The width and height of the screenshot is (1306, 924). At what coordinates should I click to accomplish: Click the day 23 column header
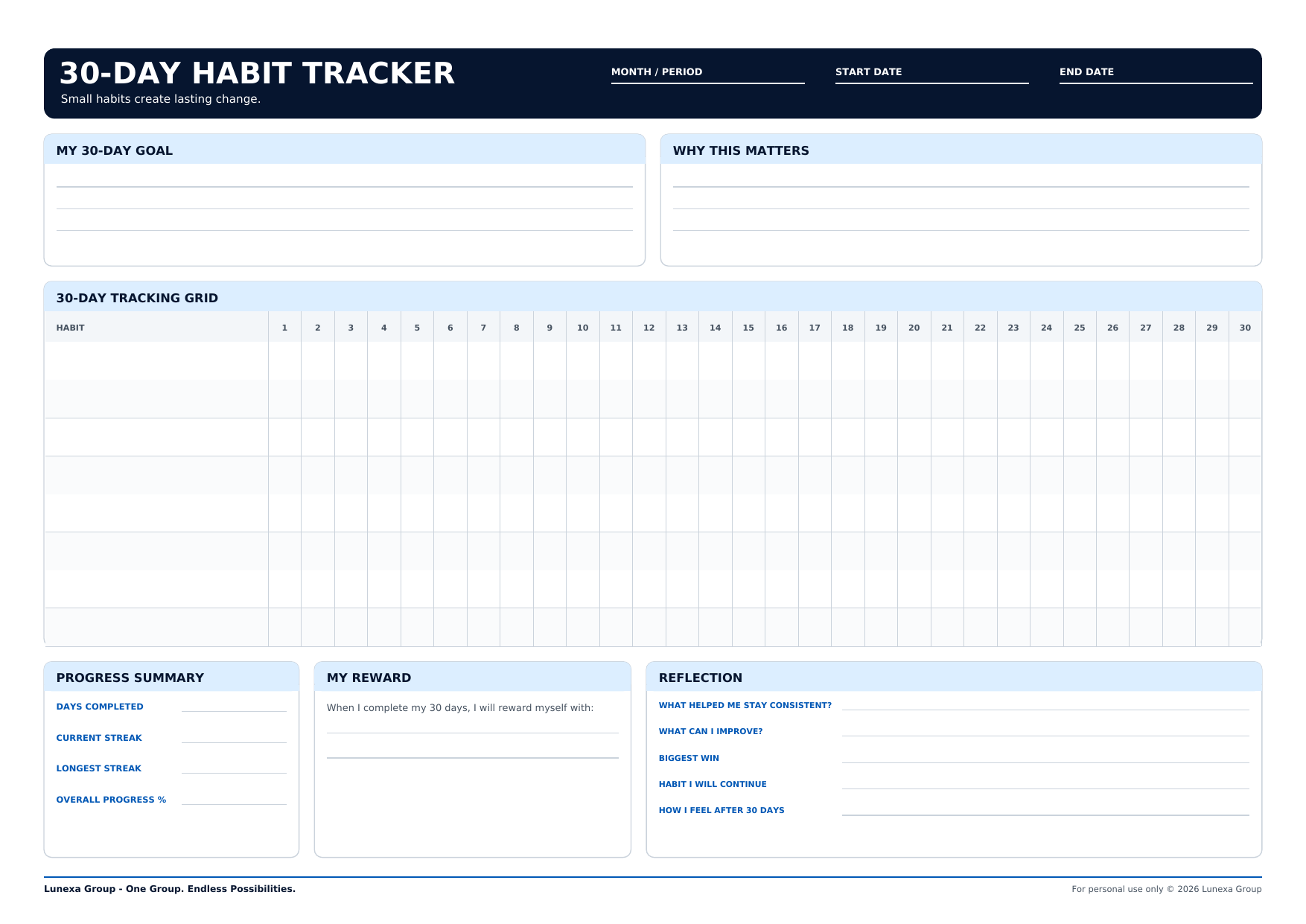pos(1013,328)
